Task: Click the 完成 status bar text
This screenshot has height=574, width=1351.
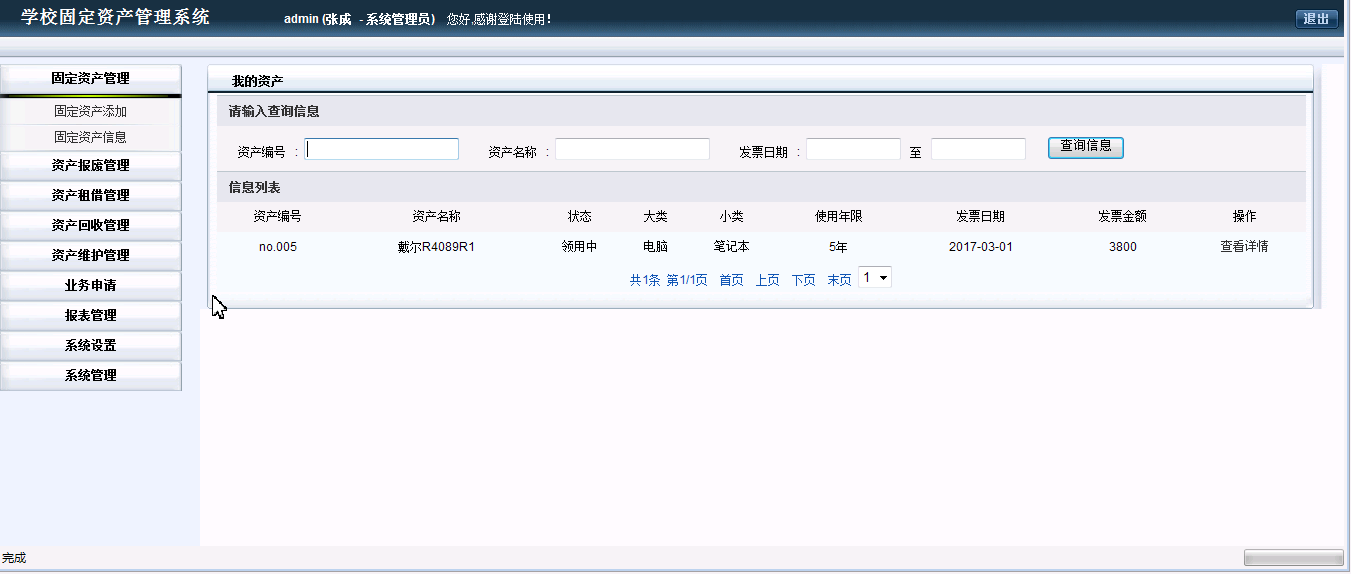Action: pos(14,558)
